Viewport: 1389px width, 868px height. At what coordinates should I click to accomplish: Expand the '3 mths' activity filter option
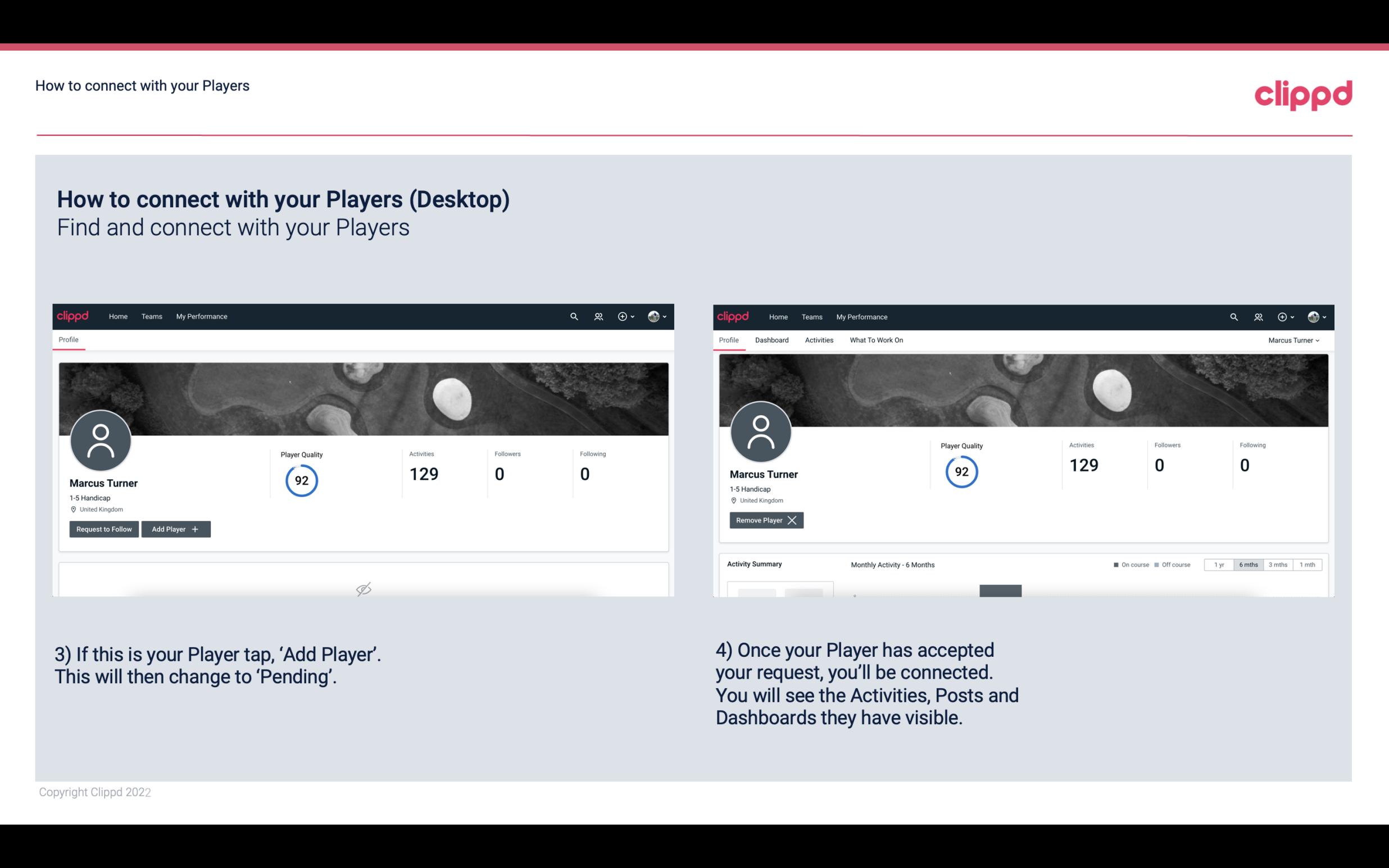coord(1279,564)
